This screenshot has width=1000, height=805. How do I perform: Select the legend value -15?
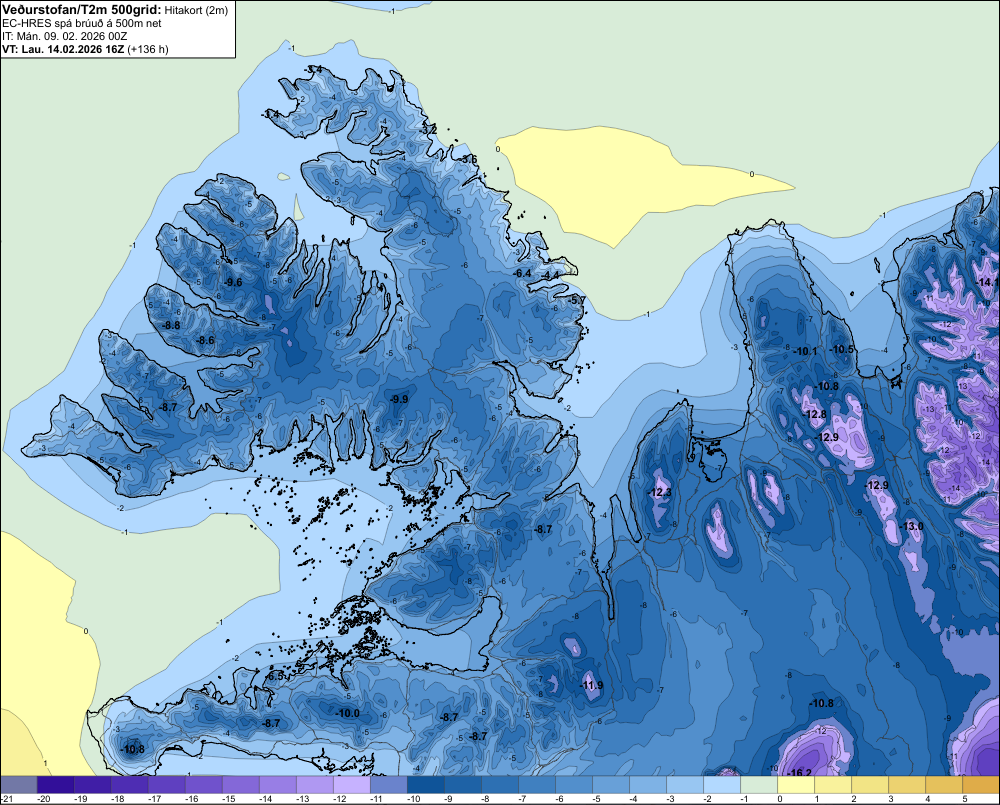coord(228,799)
